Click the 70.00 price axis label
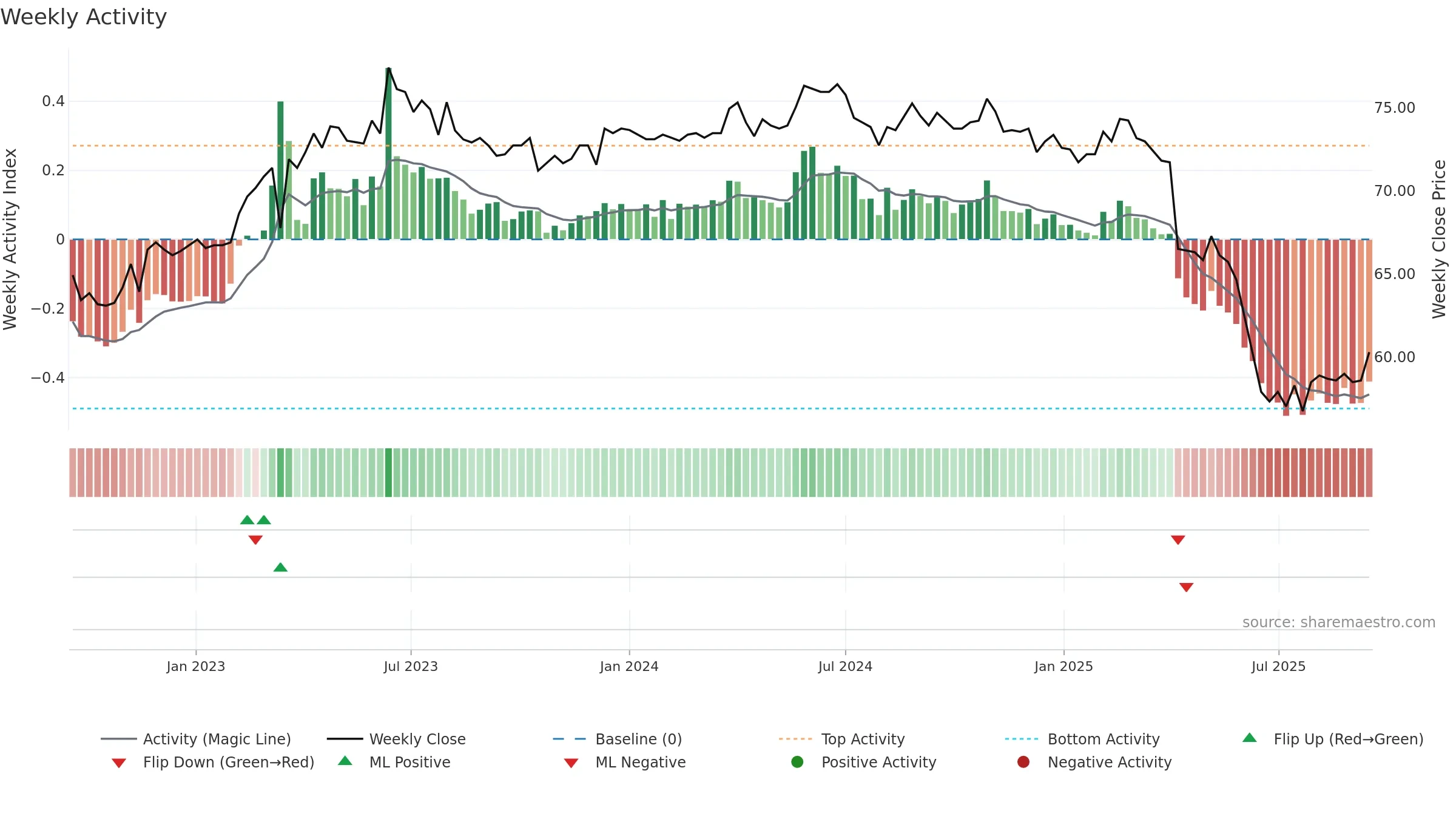Image resolution: width=1456 pixels, height=819 pixels. pyautogui.click(x=1395, y=191)
